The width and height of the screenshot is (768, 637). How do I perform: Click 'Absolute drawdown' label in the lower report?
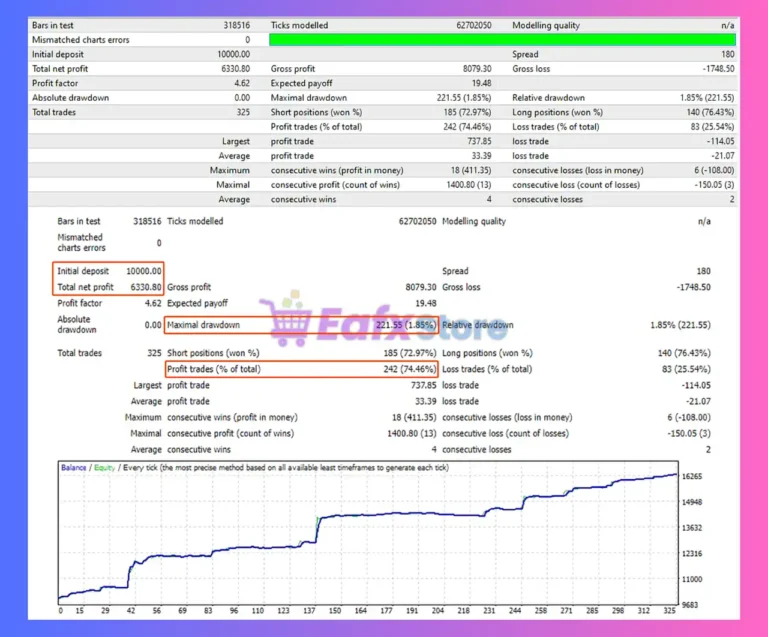pyautogui.click(x=77, y=324)
